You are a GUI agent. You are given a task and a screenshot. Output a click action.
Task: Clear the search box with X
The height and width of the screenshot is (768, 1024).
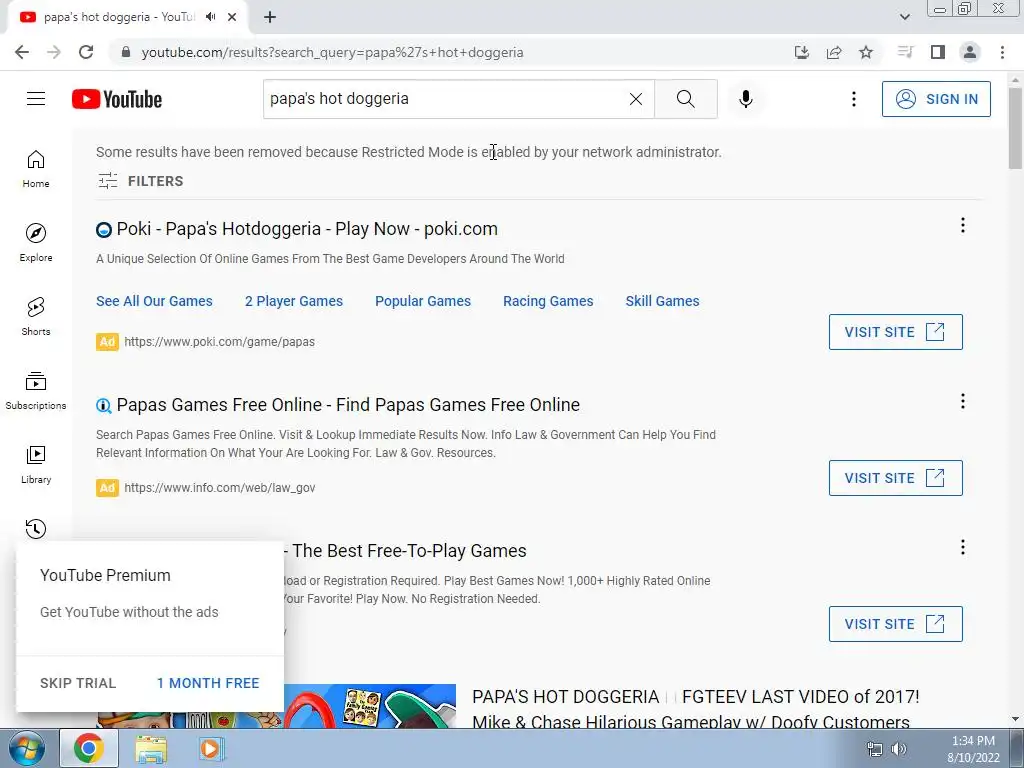[635, 99]
